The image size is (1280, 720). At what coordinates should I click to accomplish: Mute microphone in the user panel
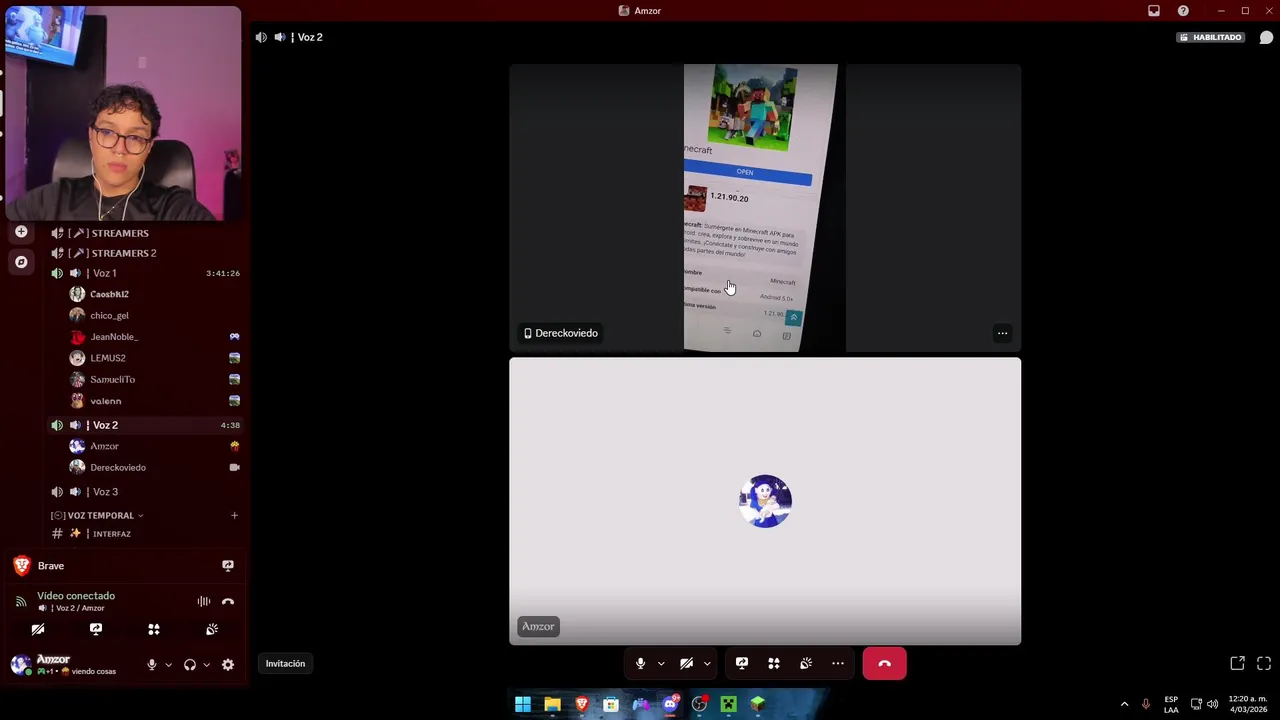[152, 664]
